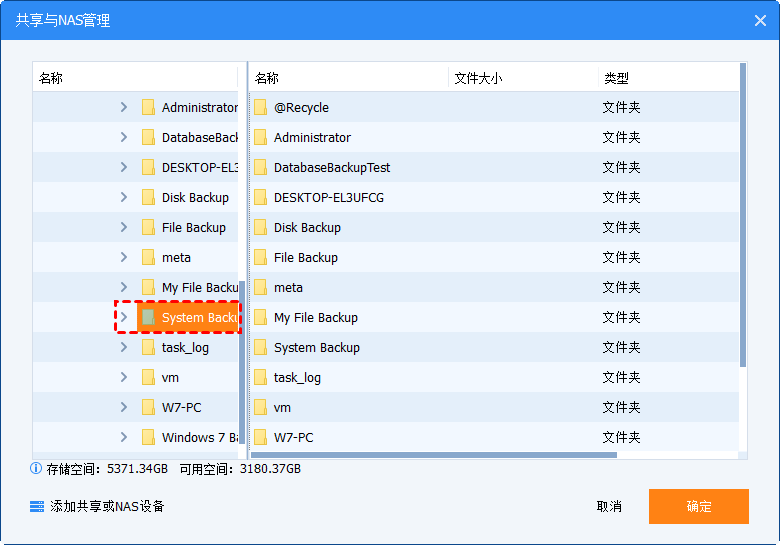Expand the File Backup tree node
Screen dimensions: 780x545
[124, 228]
